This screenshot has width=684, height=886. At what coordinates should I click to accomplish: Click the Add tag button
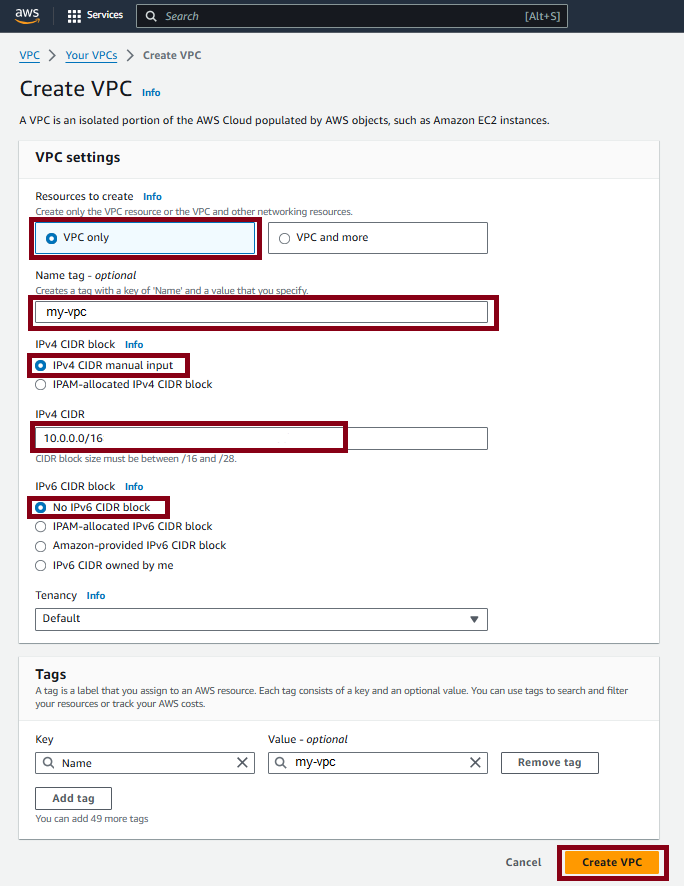[x=73, y=798]
